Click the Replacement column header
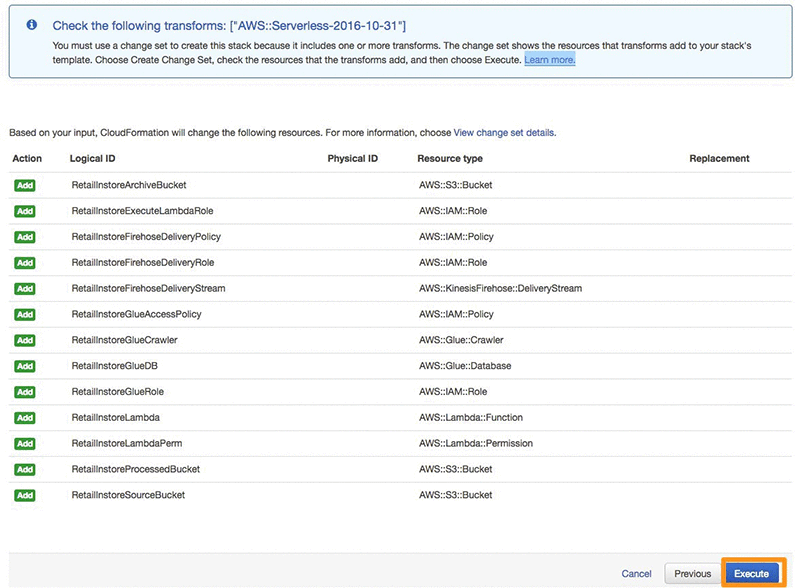 coord(719,158)
